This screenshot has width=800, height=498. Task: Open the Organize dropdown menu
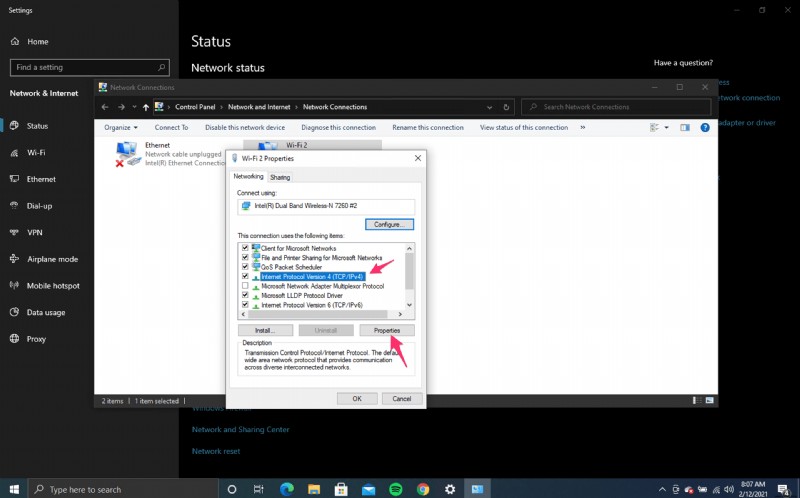pos(121,128)
